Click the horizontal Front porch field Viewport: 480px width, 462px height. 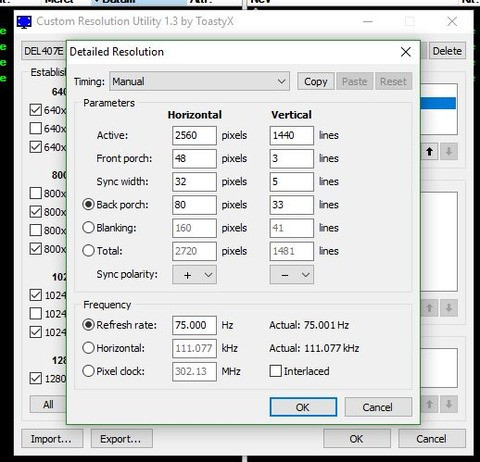tap(194, 158)
